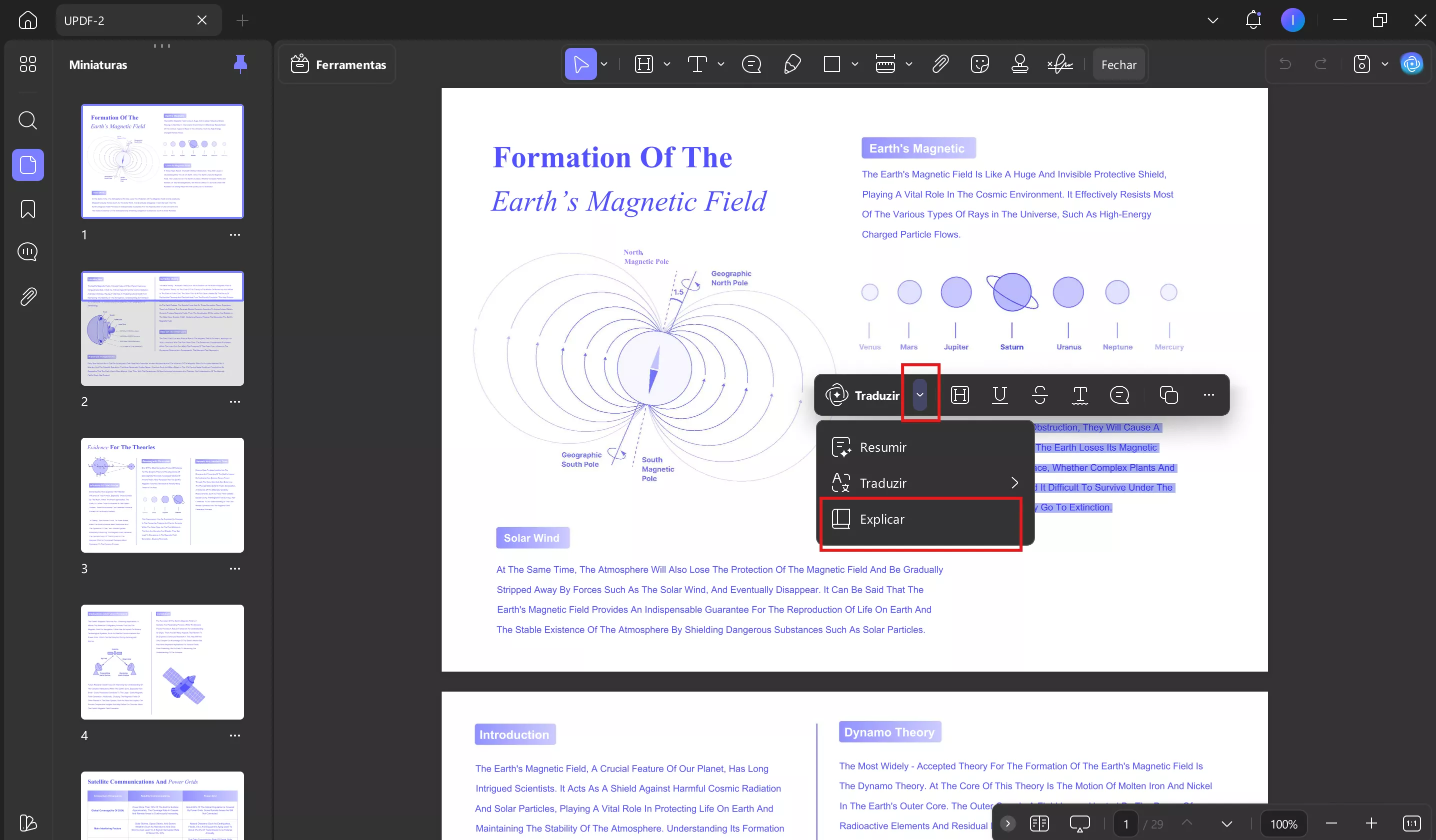
Task: Toggle the thumbnails panel sidebar button
Action: [x=27, y=165]
